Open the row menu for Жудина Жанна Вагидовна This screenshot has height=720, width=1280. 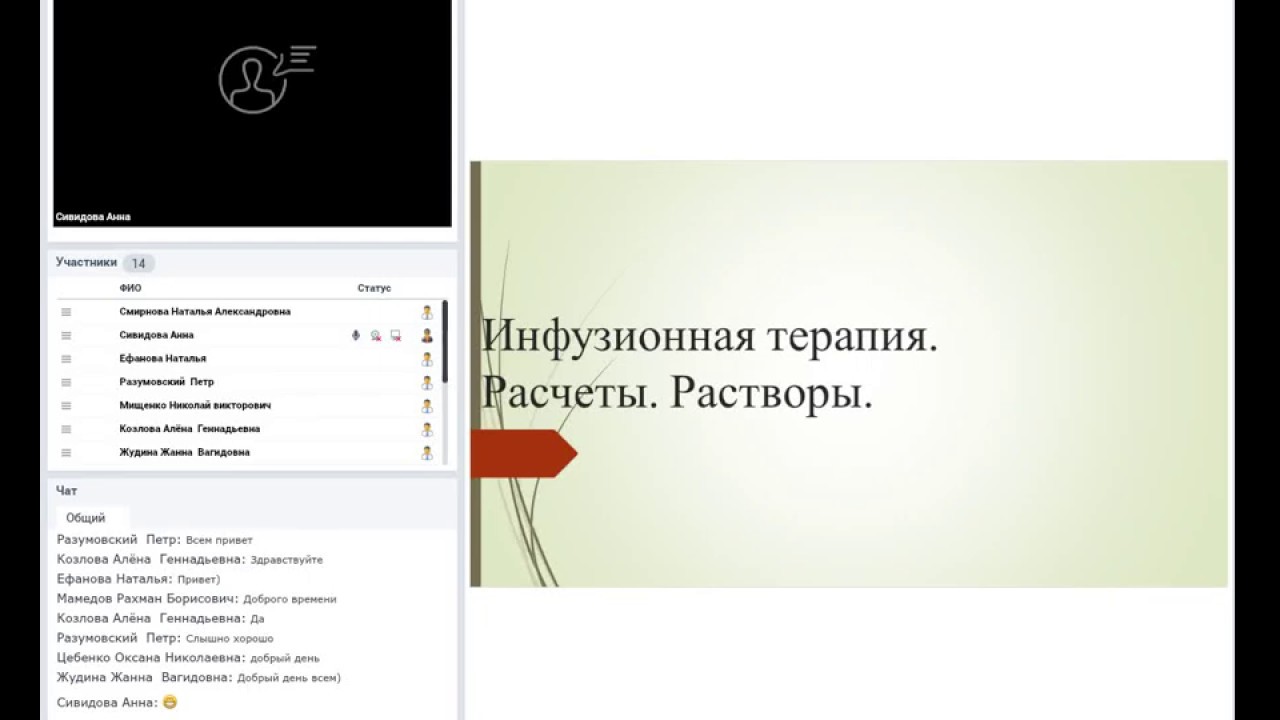coord(66,453)
